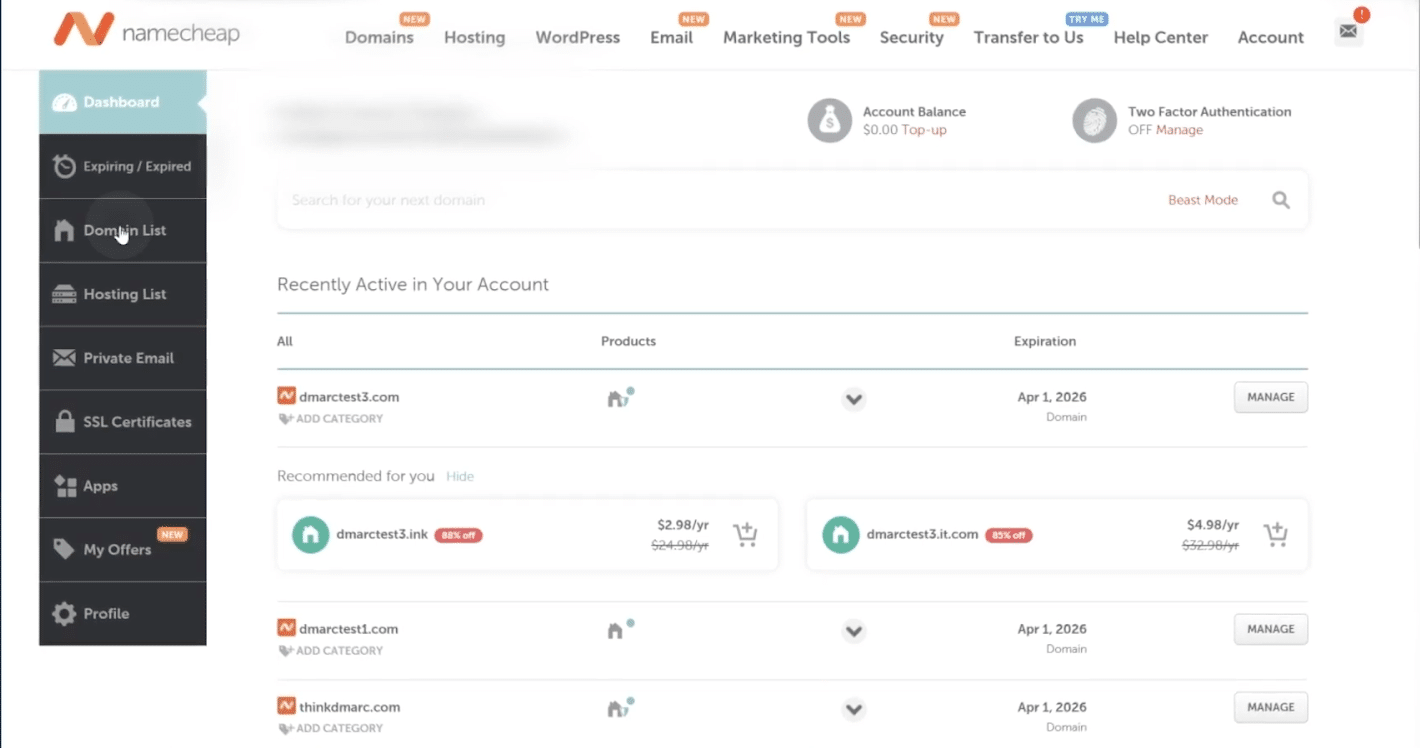Add dmarctest3.ink to cart
Viewport: 1420px width, 748px height.
click(x=745, y=535)
